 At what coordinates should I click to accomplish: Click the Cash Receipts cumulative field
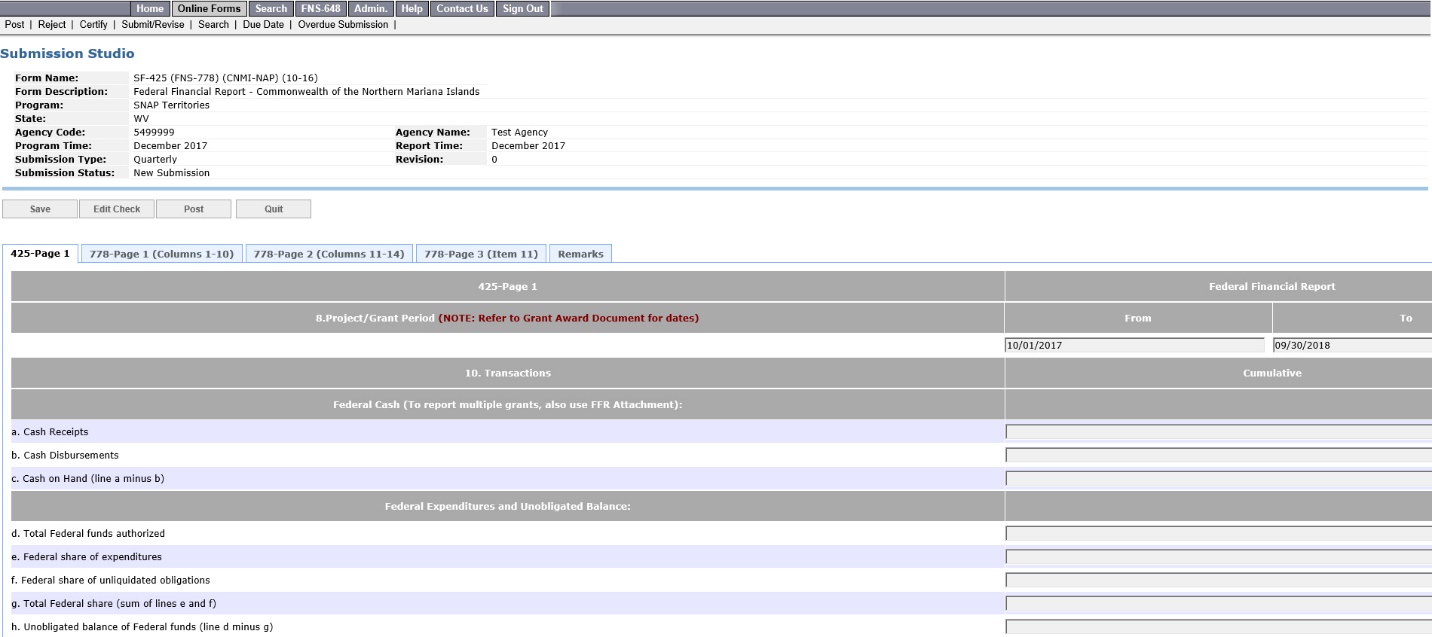1218,432
